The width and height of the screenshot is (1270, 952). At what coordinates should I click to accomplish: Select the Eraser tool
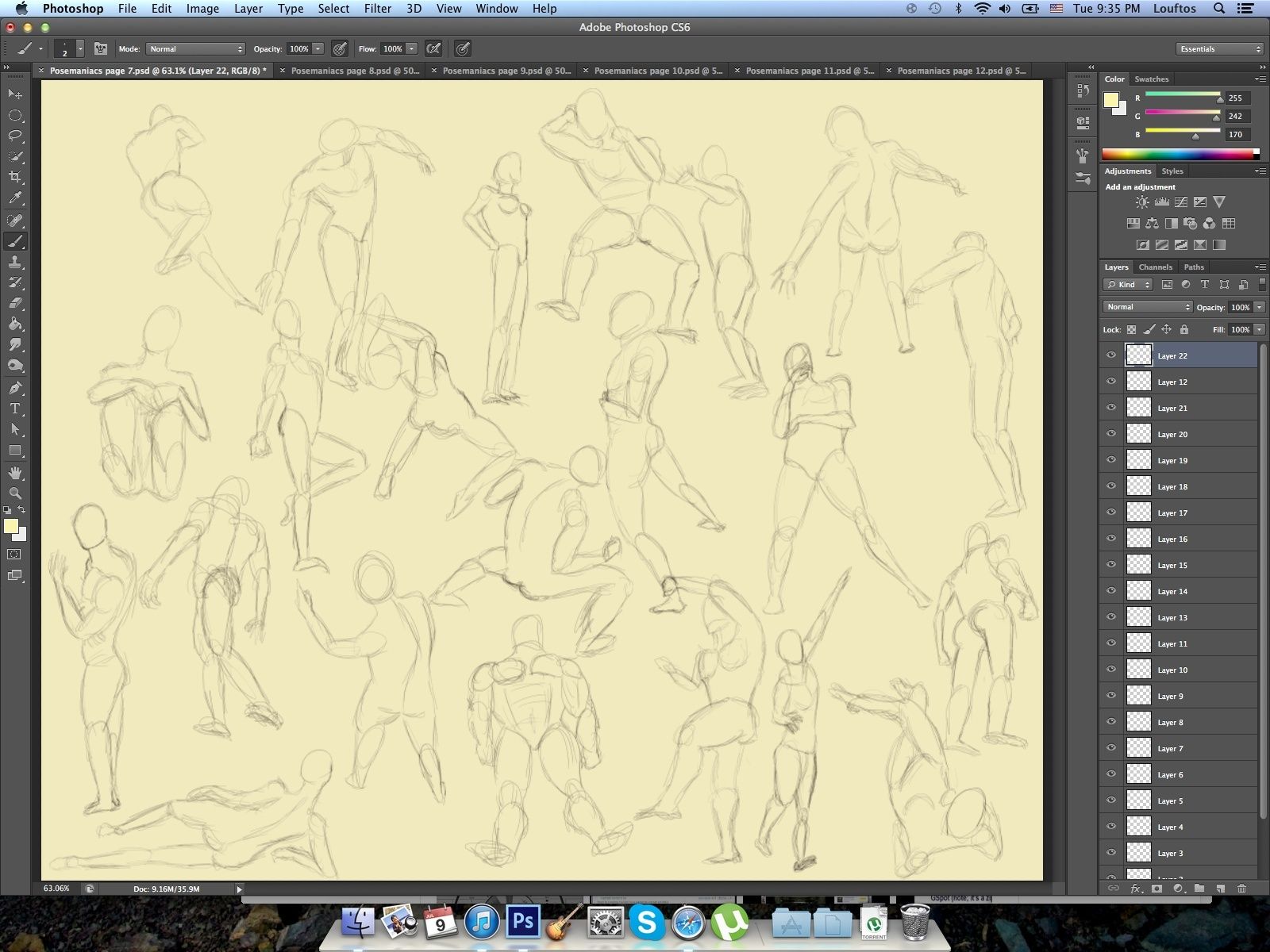[x=15, y=303]
